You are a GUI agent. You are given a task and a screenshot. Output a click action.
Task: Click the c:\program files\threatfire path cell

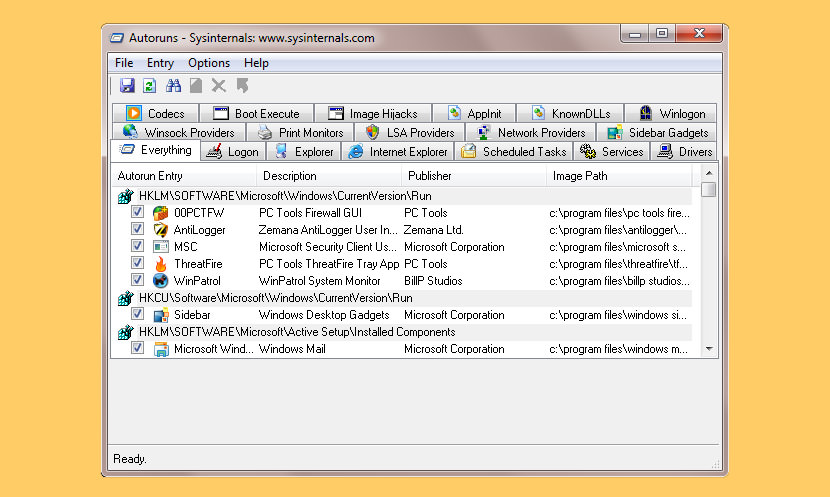click(x=618, y=264)
